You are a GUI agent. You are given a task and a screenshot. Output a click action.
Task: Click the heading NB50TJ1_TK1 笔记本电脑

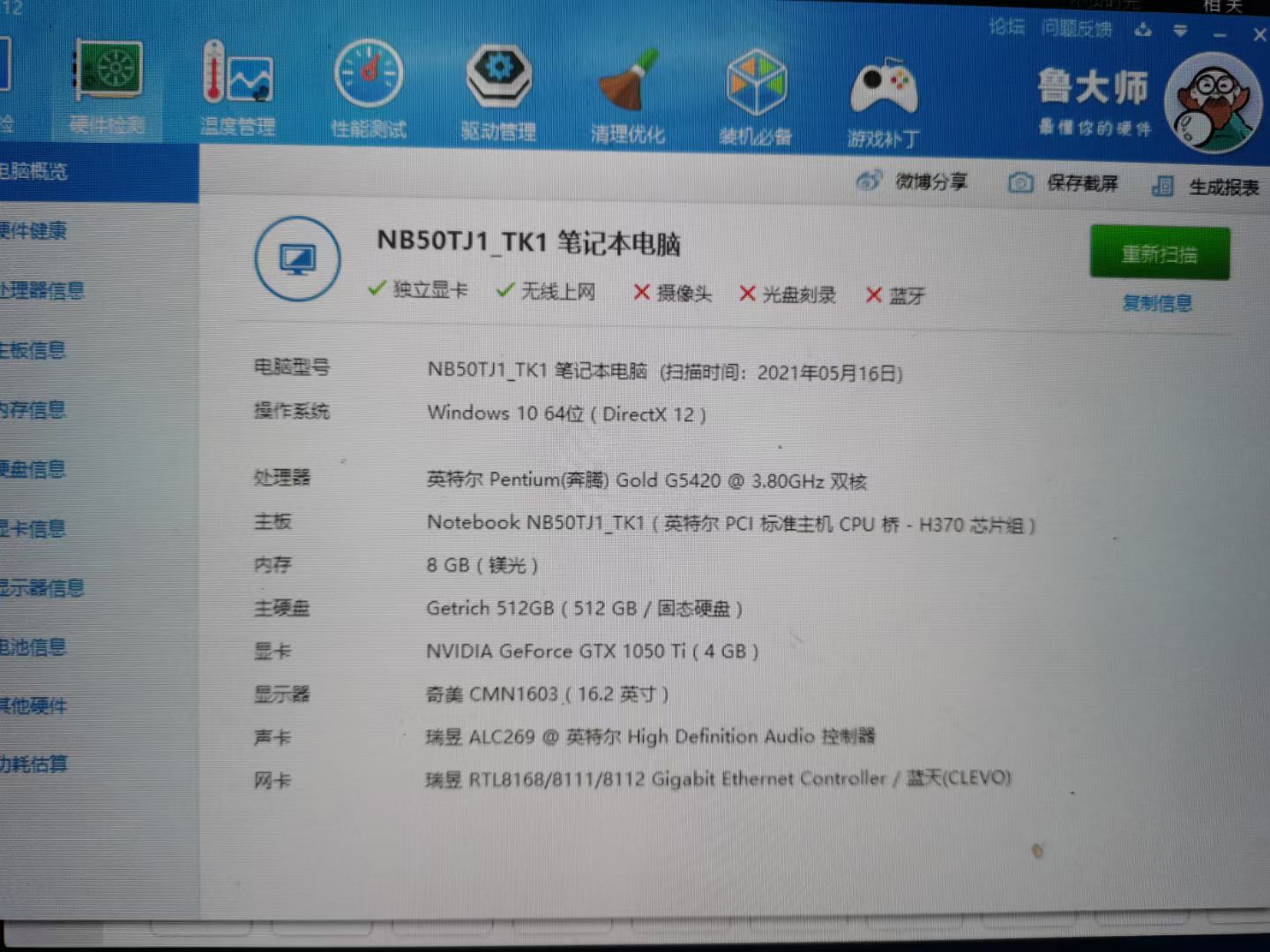coord(529,242)
